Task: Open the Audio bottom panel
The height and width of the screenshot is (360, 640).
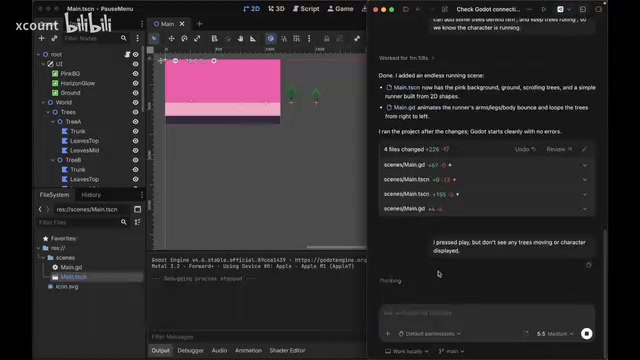Action: tap(219, 350)
